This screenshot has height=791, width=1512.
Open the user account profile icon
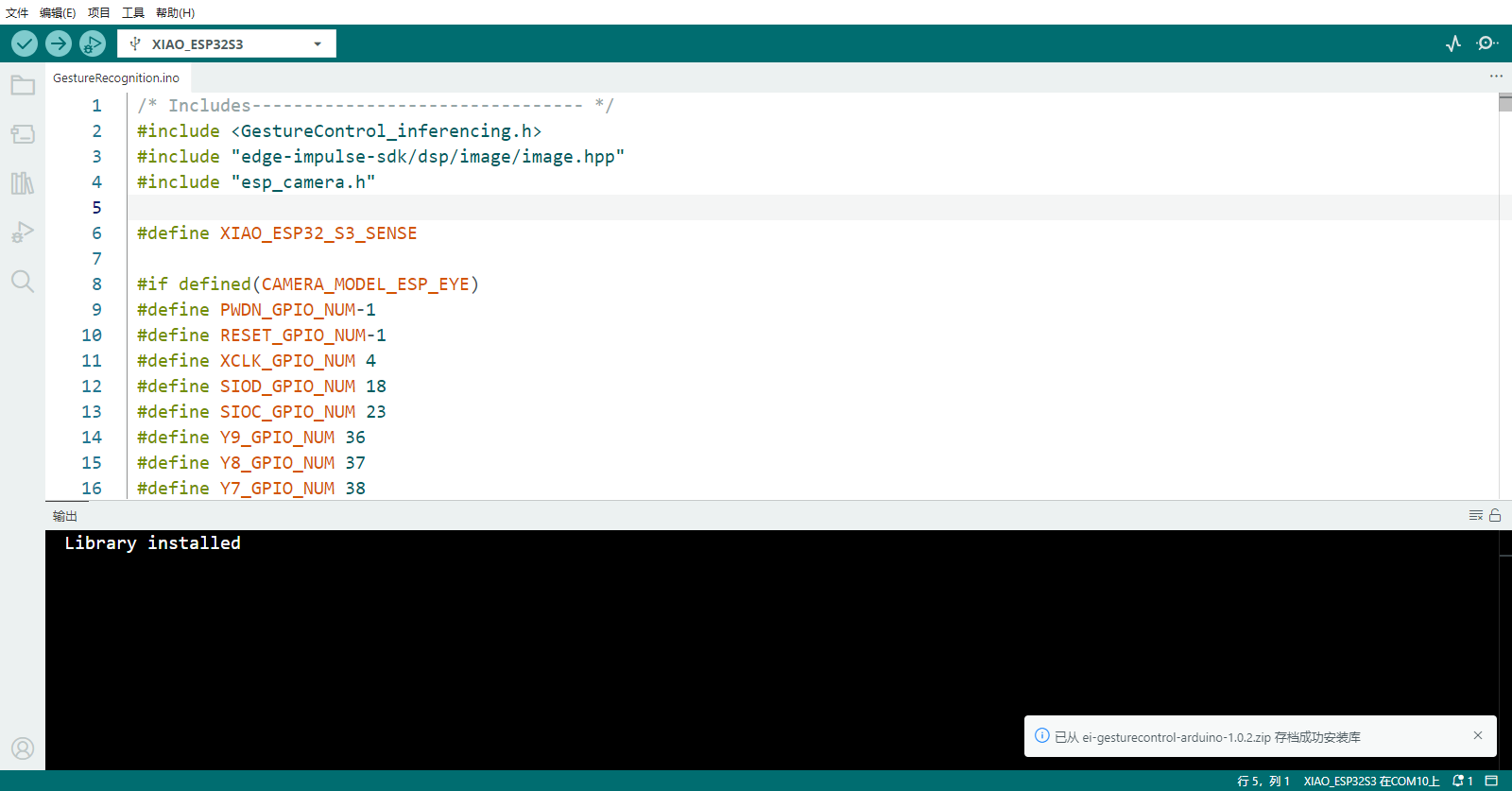[23, 748]
